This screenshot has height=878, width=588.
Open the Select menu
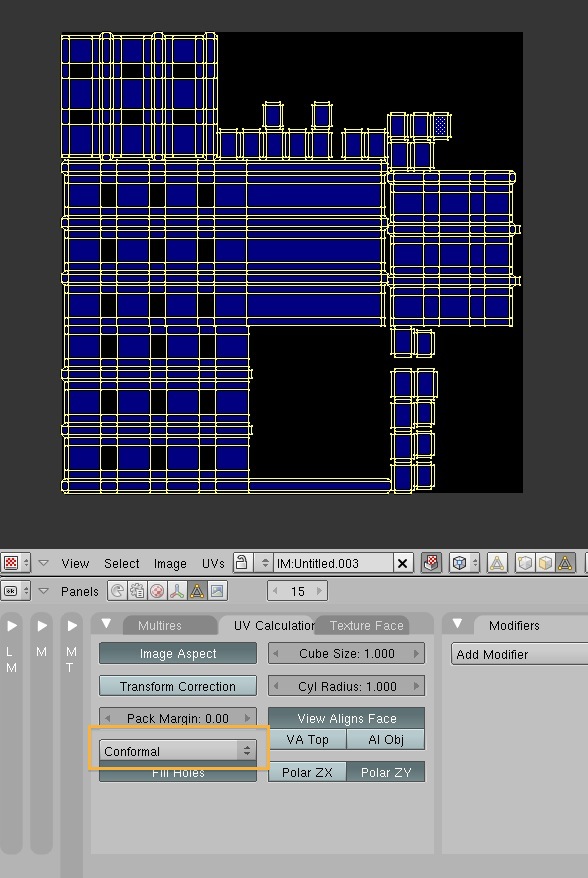(122, 563)
